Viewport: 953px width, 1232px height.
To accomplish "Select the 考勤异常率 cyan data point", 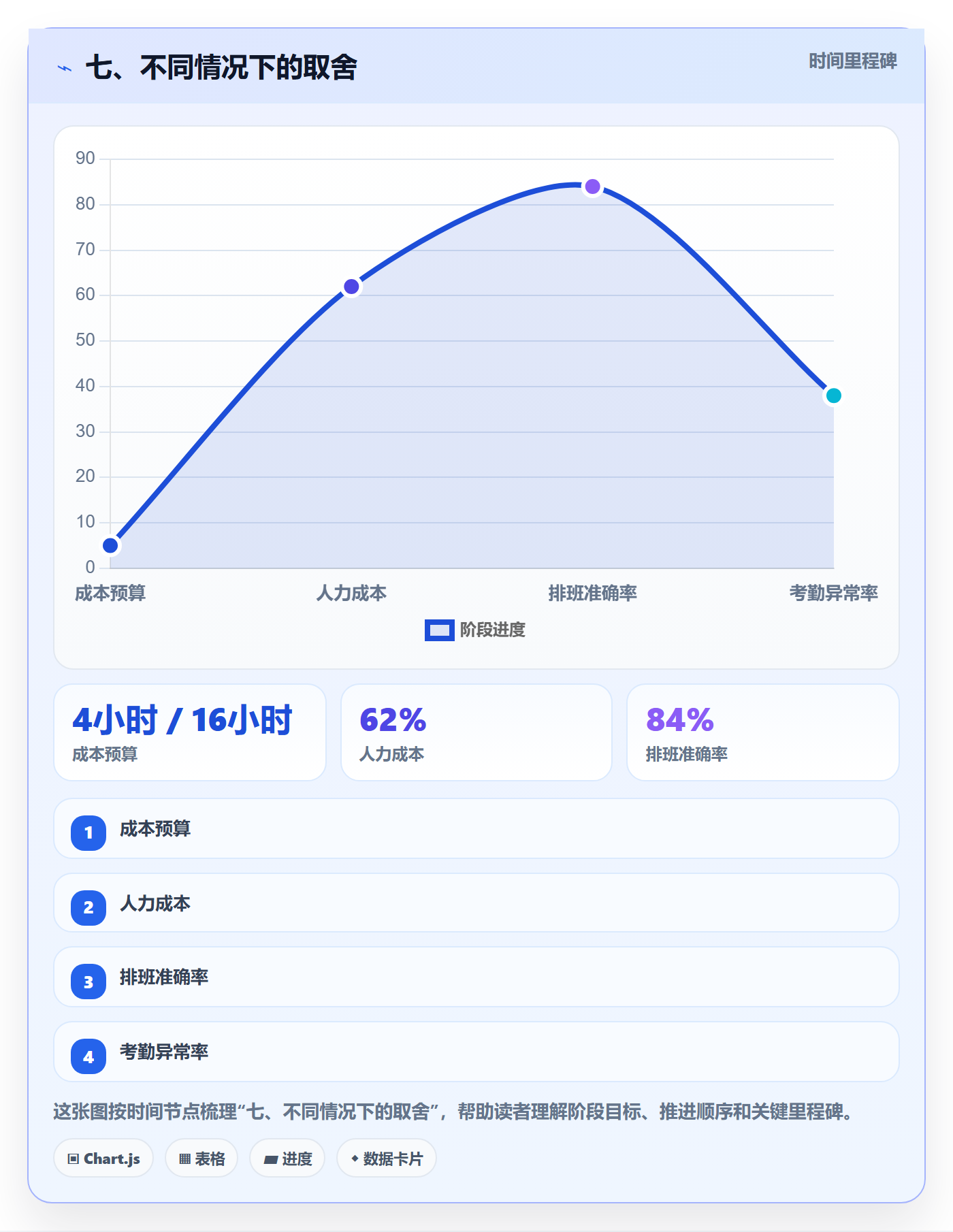I will point(833,395).
